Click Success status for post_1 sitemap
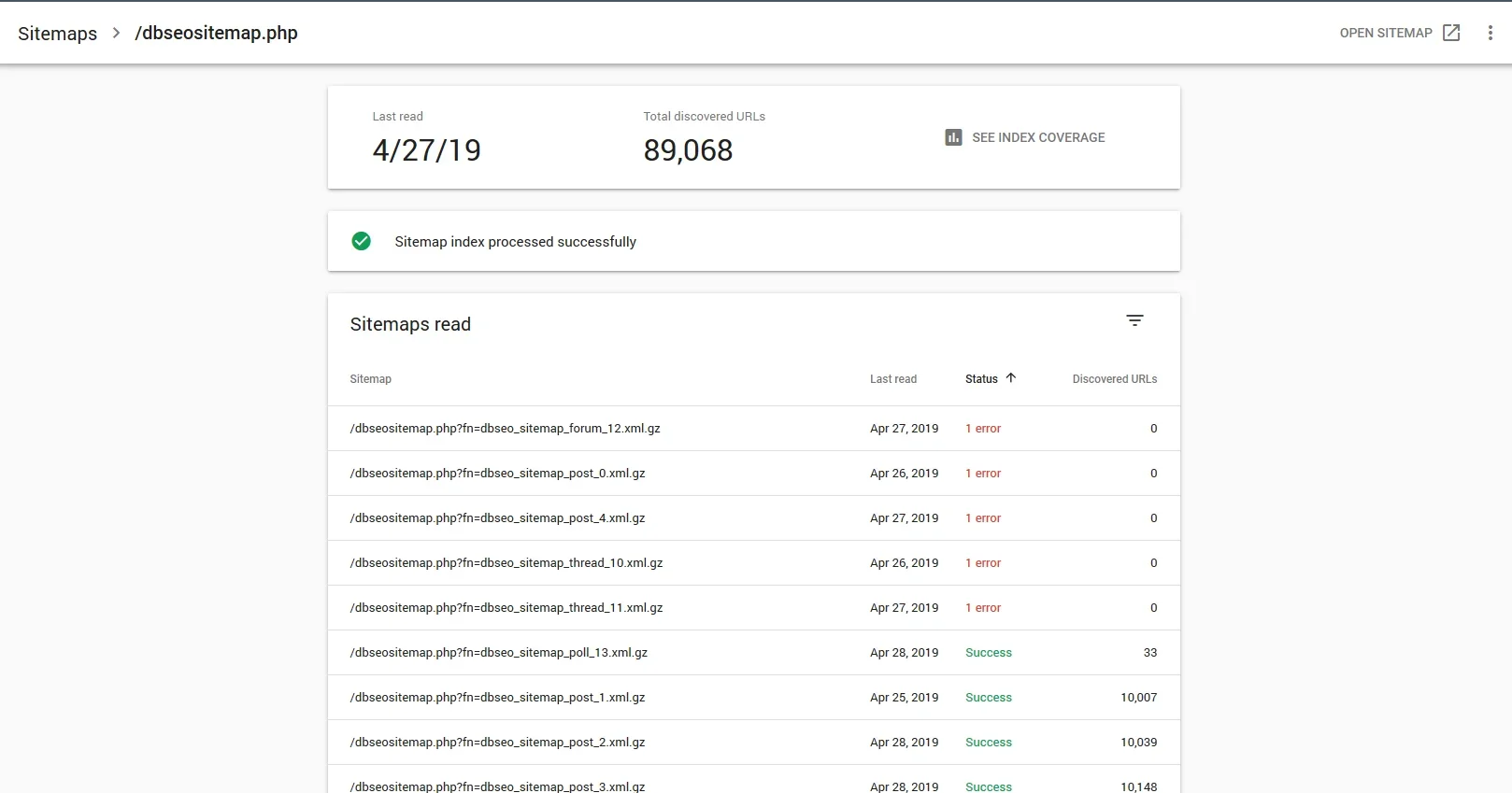The image size is (1512, 793). point(989,698)
